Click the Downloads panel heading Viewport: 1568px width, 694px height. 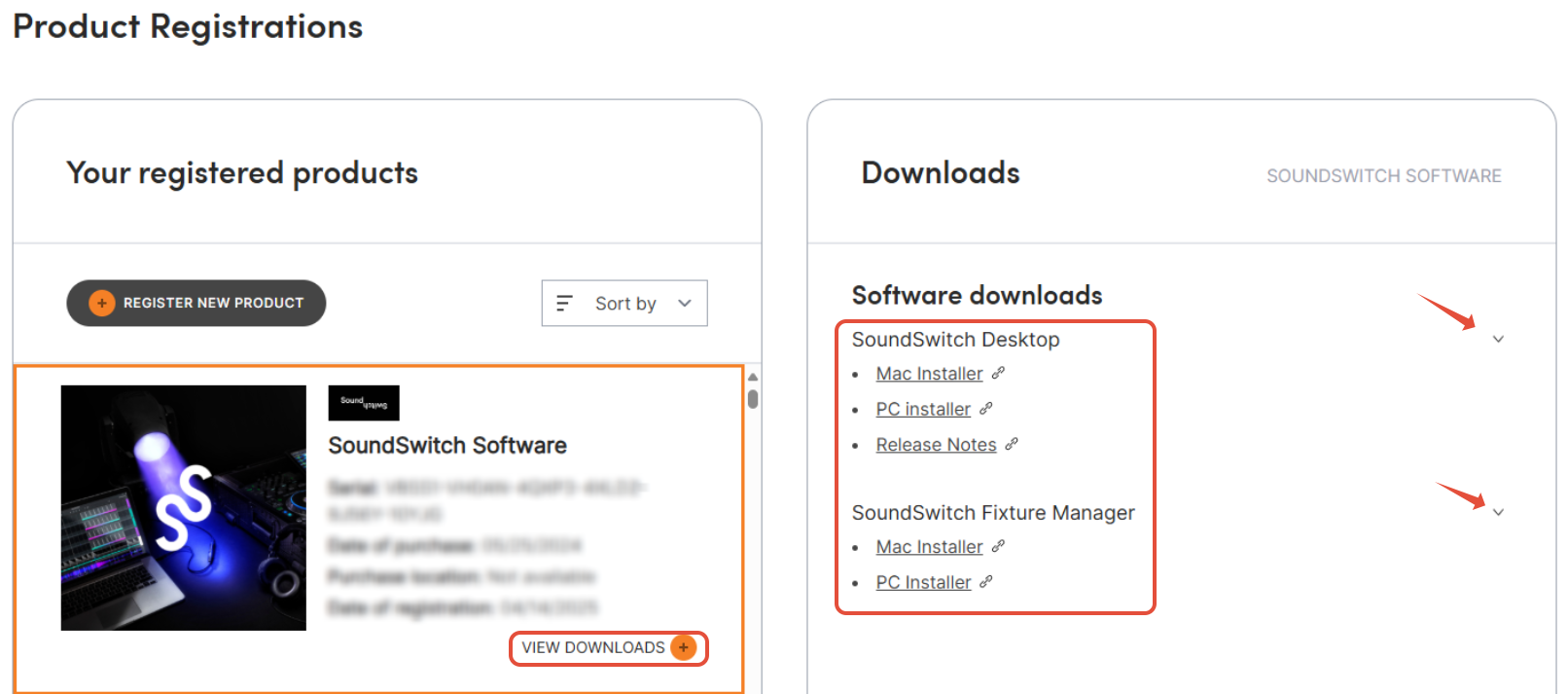coord(941,173)
